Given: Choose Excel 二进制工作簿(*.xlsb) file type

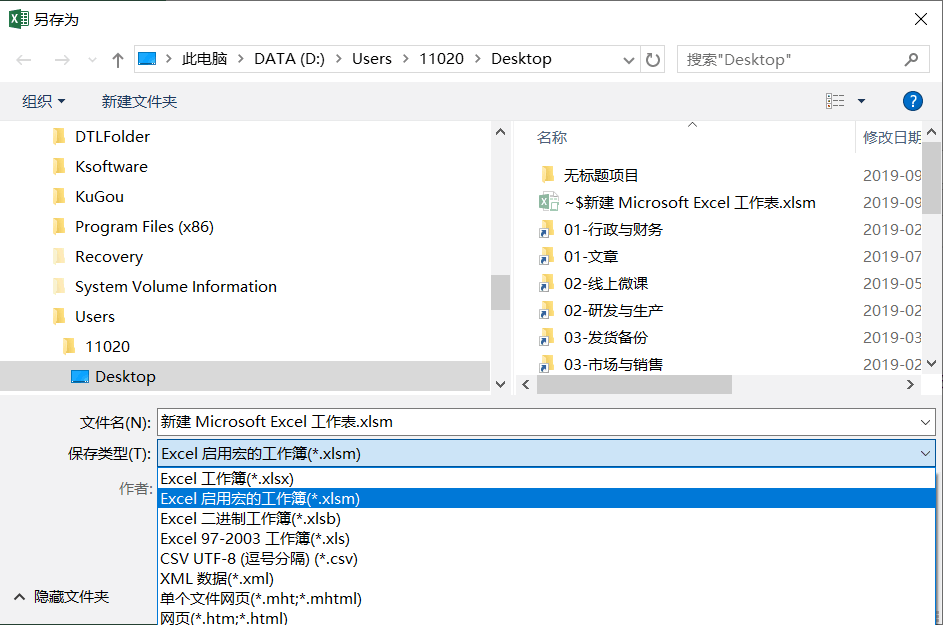Looking at the screenshot, I should click(546, 519).
